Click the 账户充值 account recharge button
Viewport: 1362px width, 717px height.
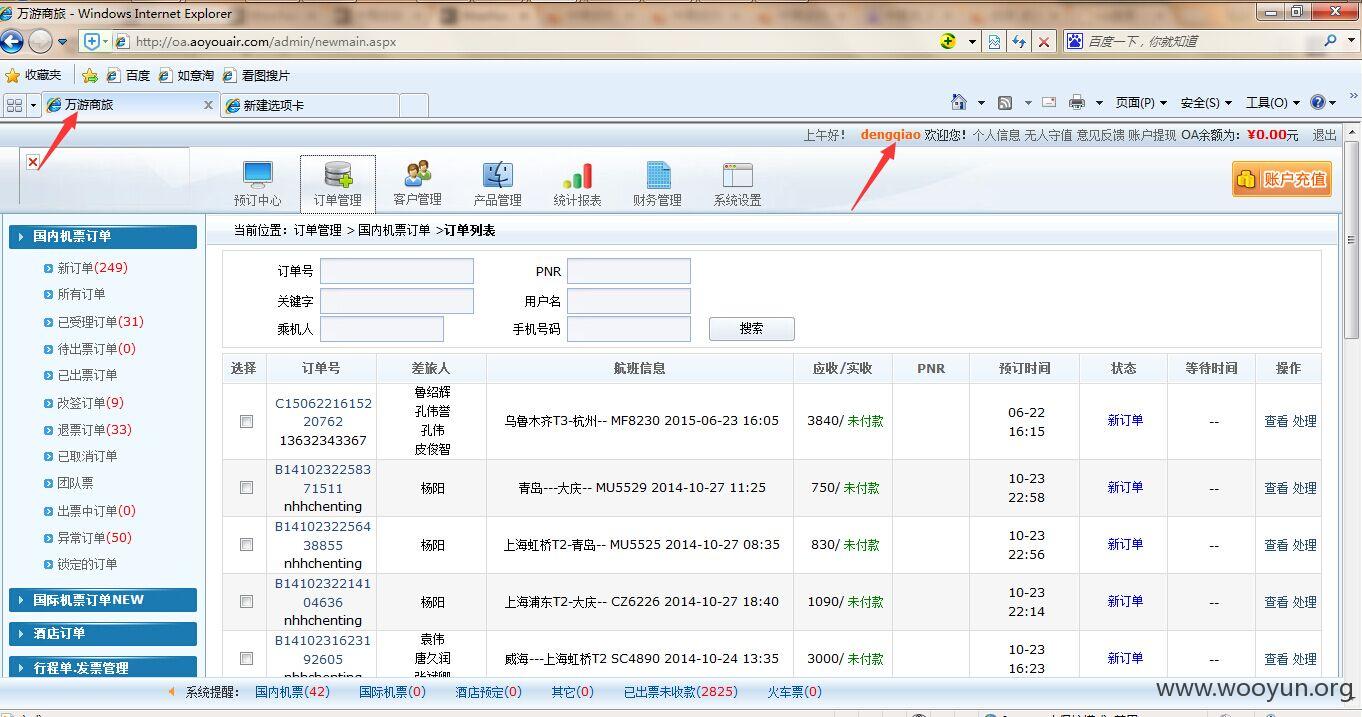(1282, 179)
